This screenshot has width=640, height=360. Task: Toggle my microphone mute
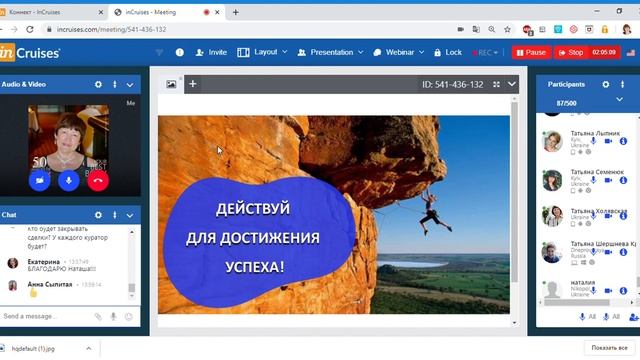(x=69, y=180)
